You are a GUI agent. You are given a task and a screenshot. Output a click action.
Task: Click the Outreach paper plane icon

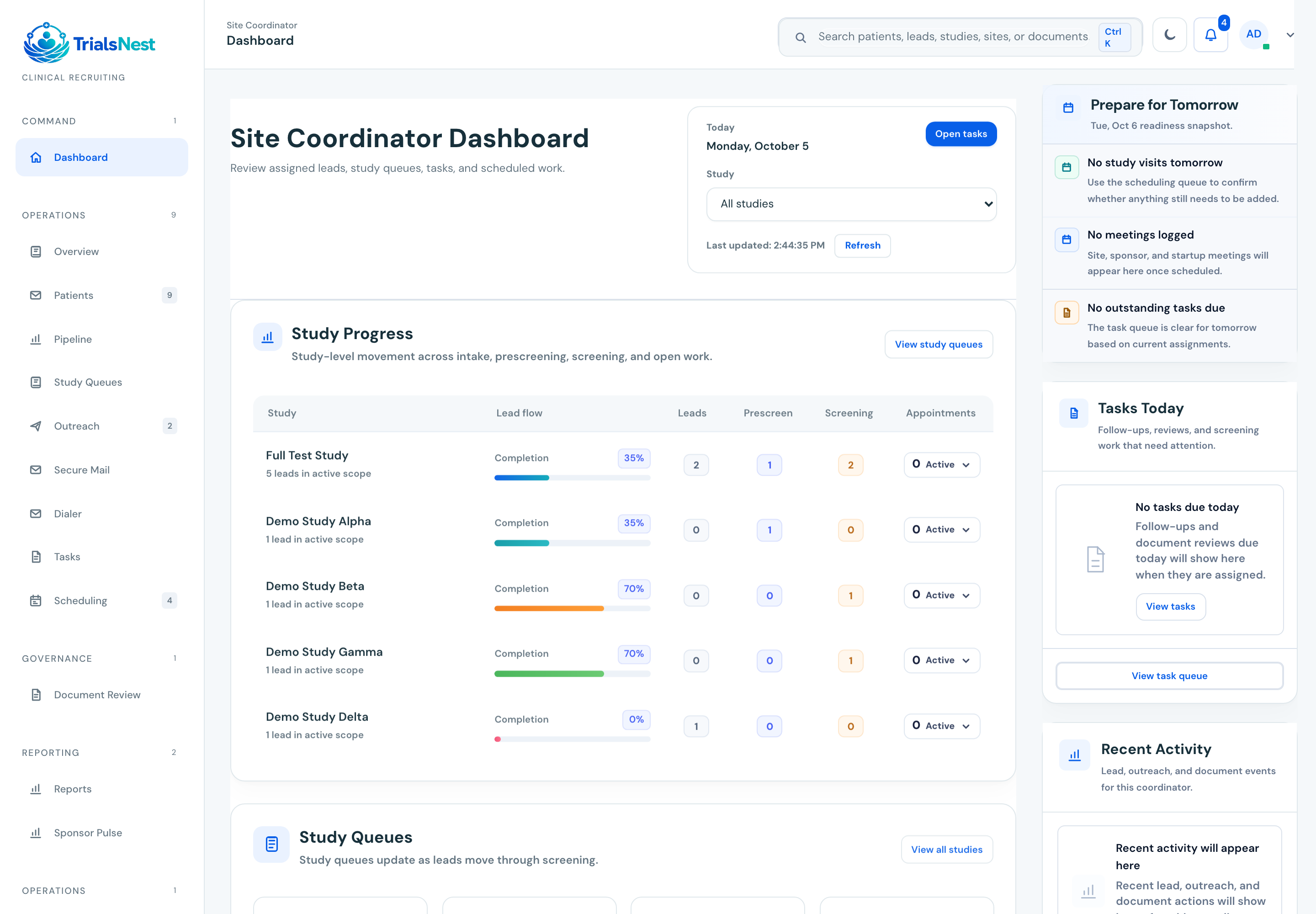(x=36, y=425)
